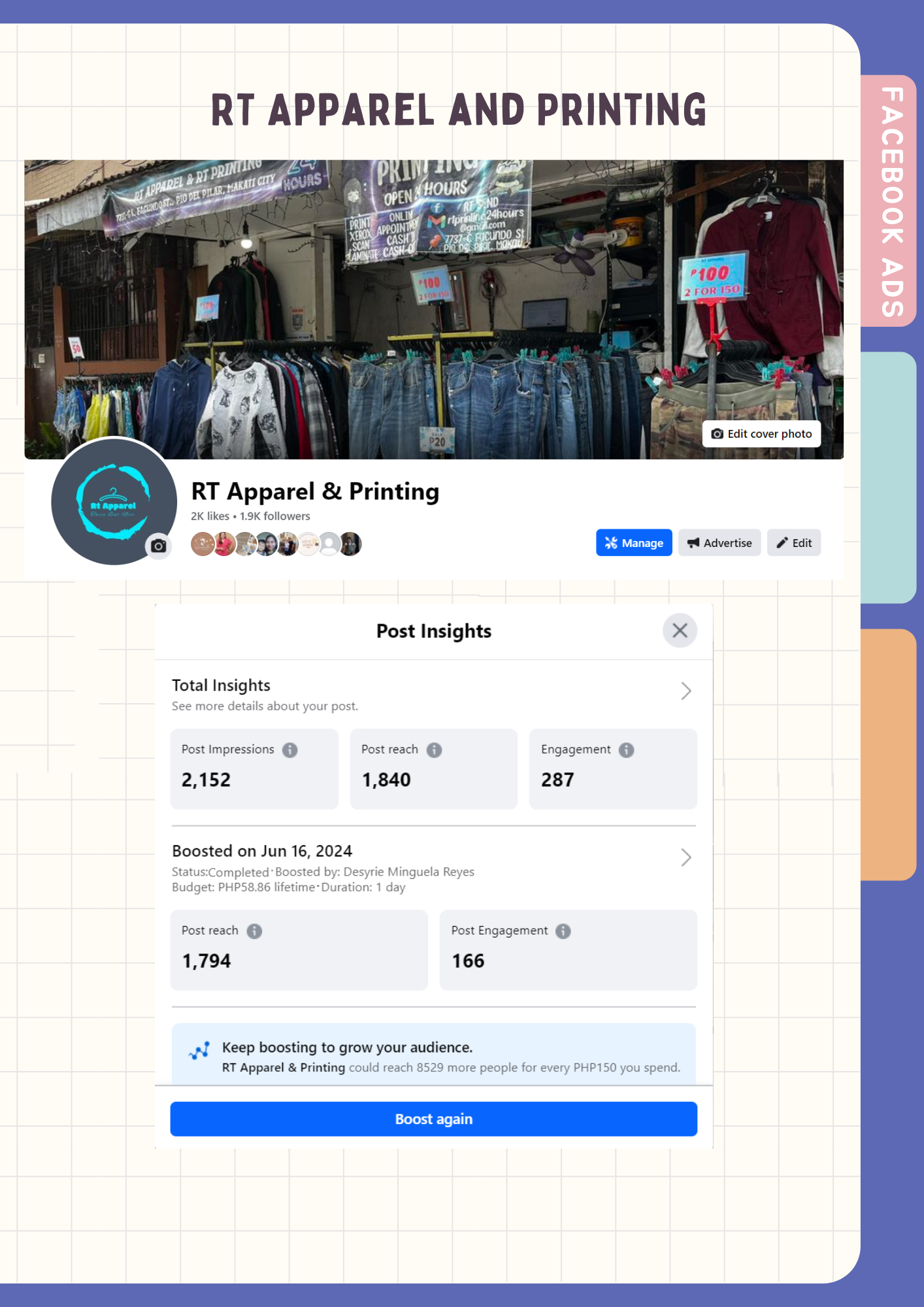Click the Post Insights dialog title

(434, 631)
